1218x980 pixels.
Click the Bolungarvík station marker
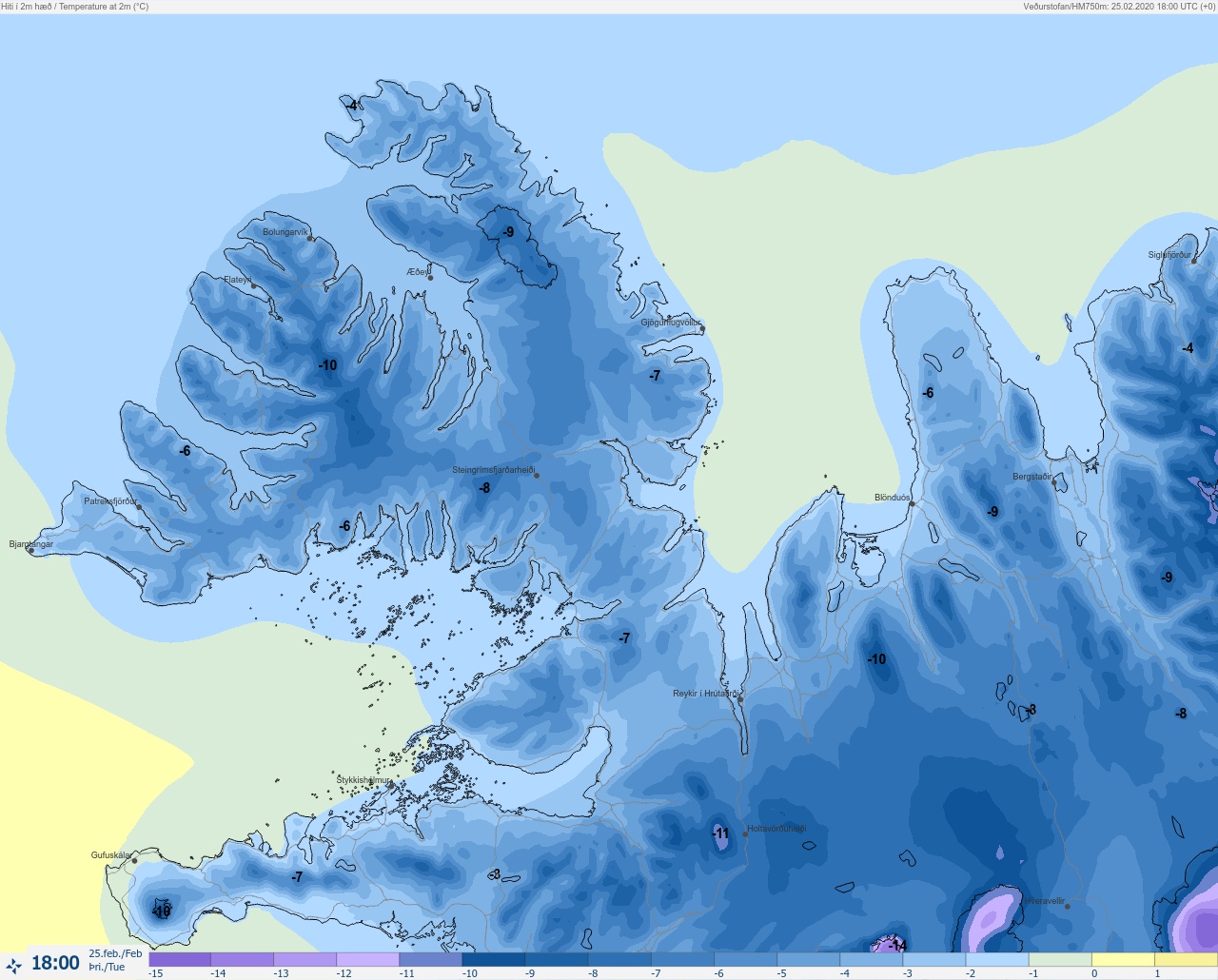coord(310,239)
